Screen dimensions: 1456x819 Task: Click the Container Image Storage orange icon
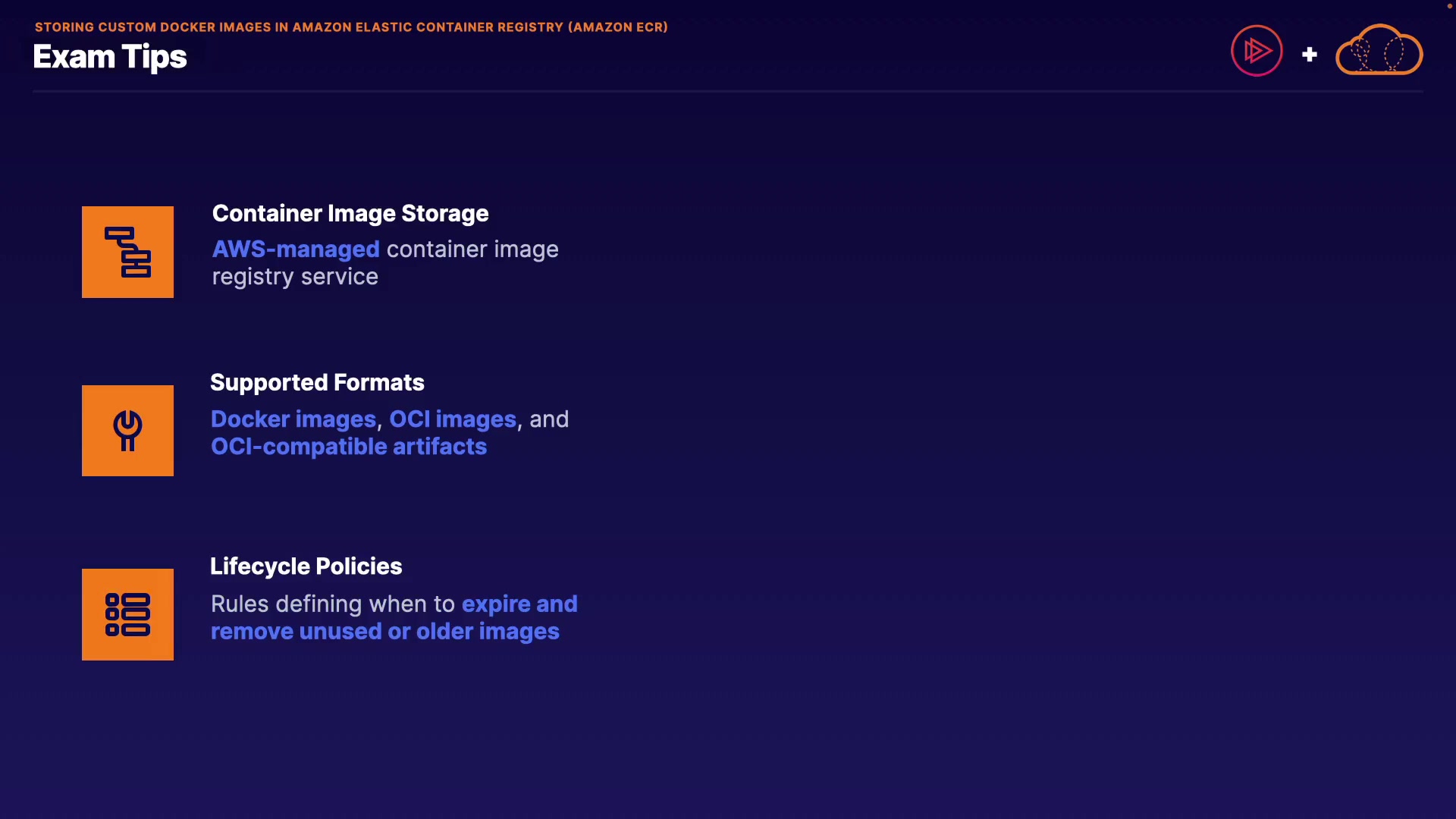[x=127, y=252]
